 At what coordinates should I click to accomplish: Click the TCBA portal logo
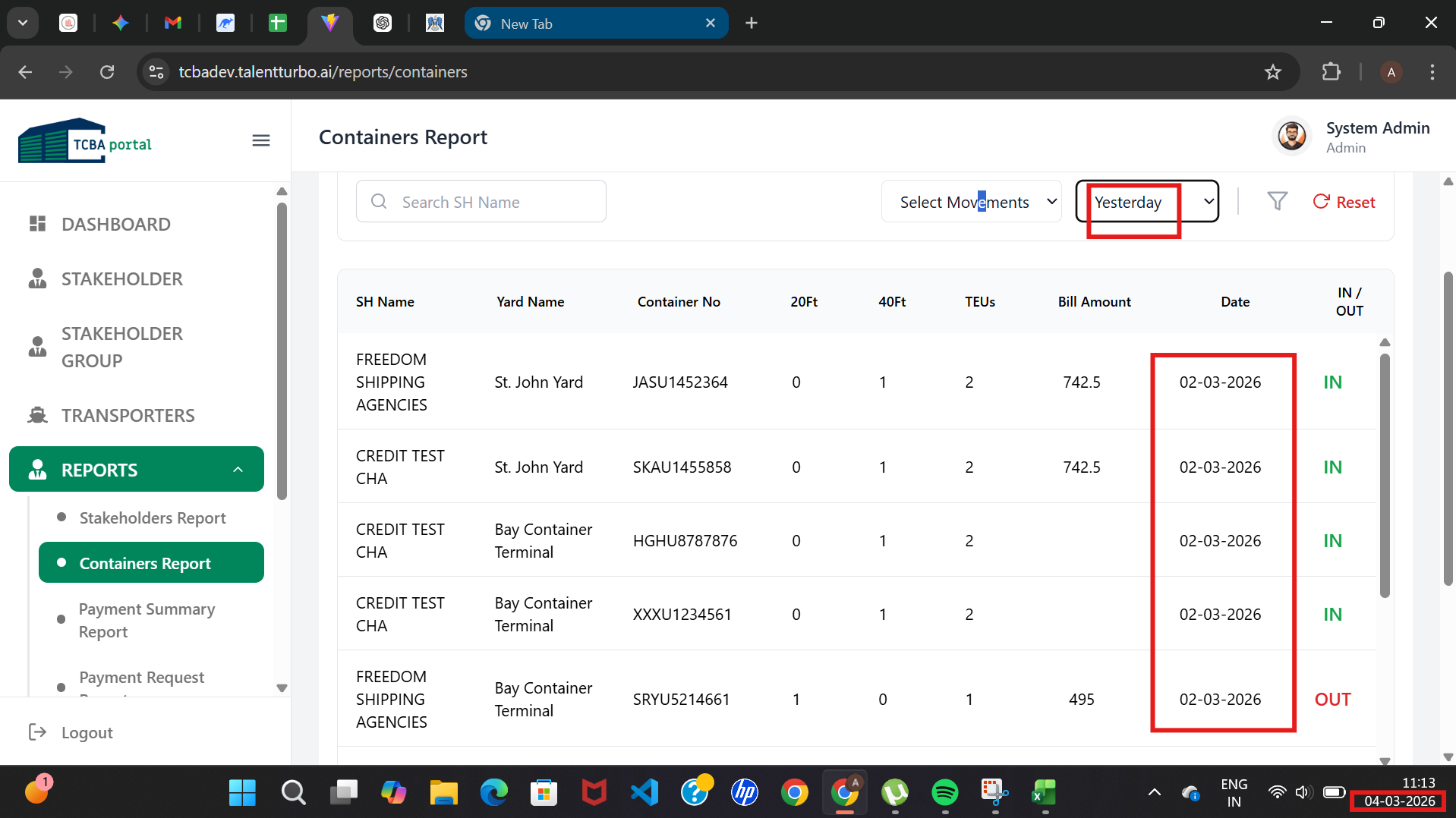[85, 142]
